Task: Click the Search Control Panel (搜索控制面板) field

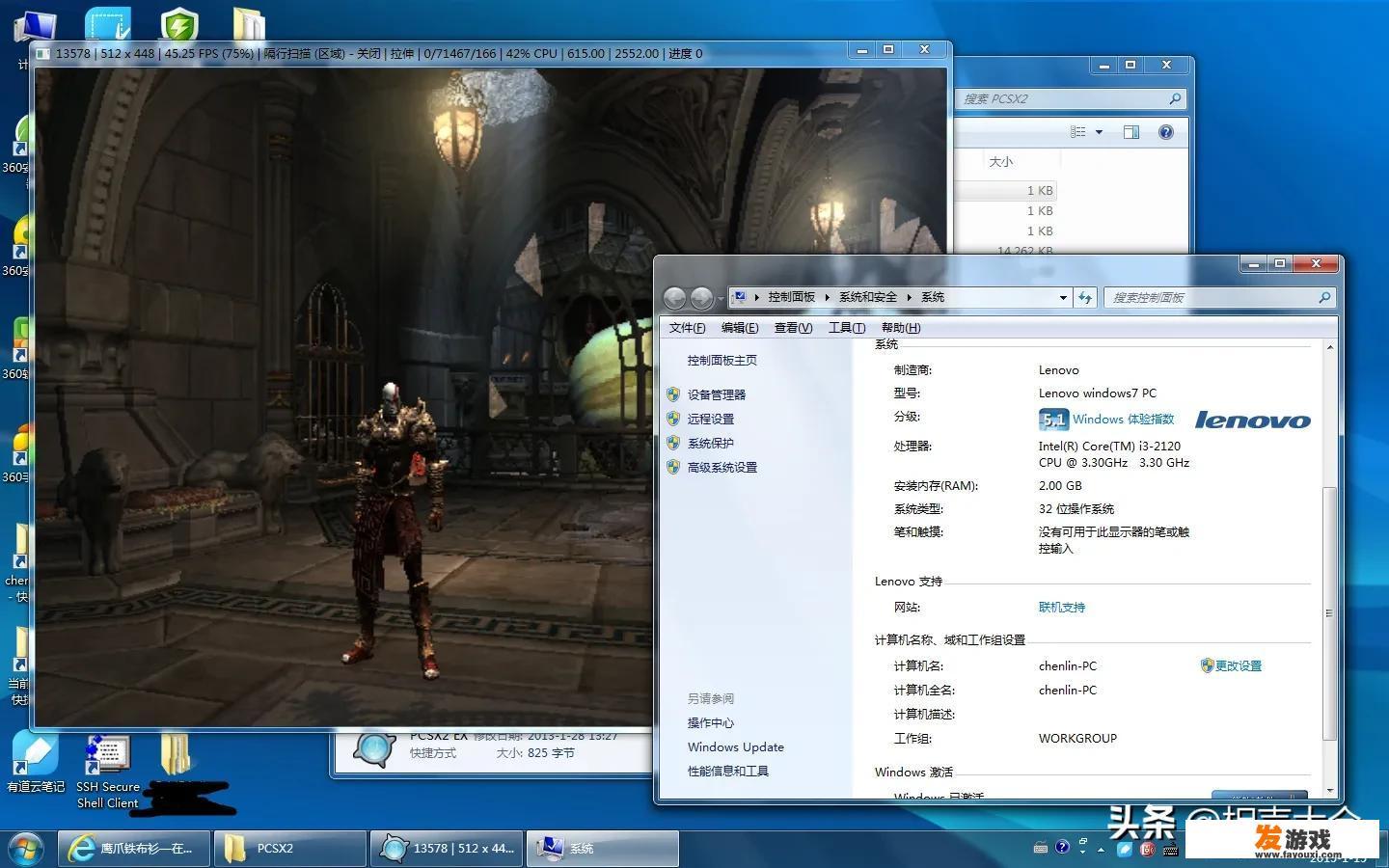Action: pyautogui.click(x=1220, y=298)
